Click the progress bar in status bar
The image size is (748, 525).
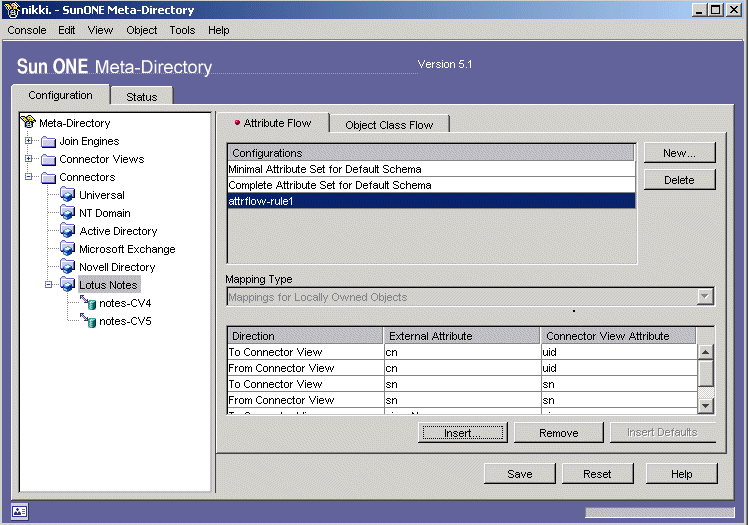click(660, 512)
